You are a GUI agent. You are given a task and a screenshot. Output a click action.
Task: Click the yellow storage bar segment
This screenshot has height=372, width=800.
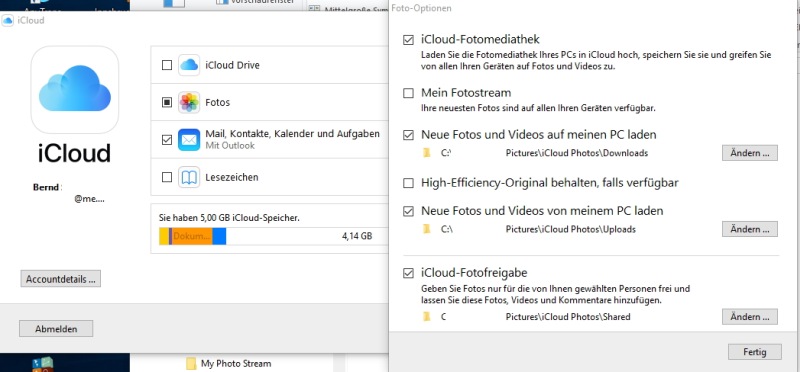[164, 236]
